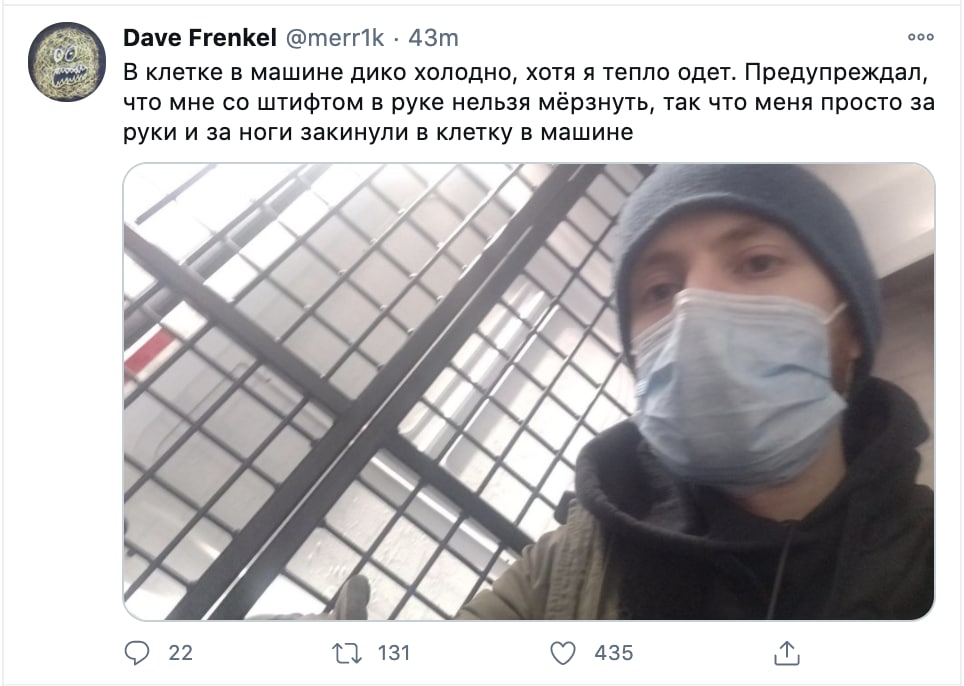This screenshot has width=964, height=686.
Task: Open the 43m timestamp permalink
Action: (433, 37)
